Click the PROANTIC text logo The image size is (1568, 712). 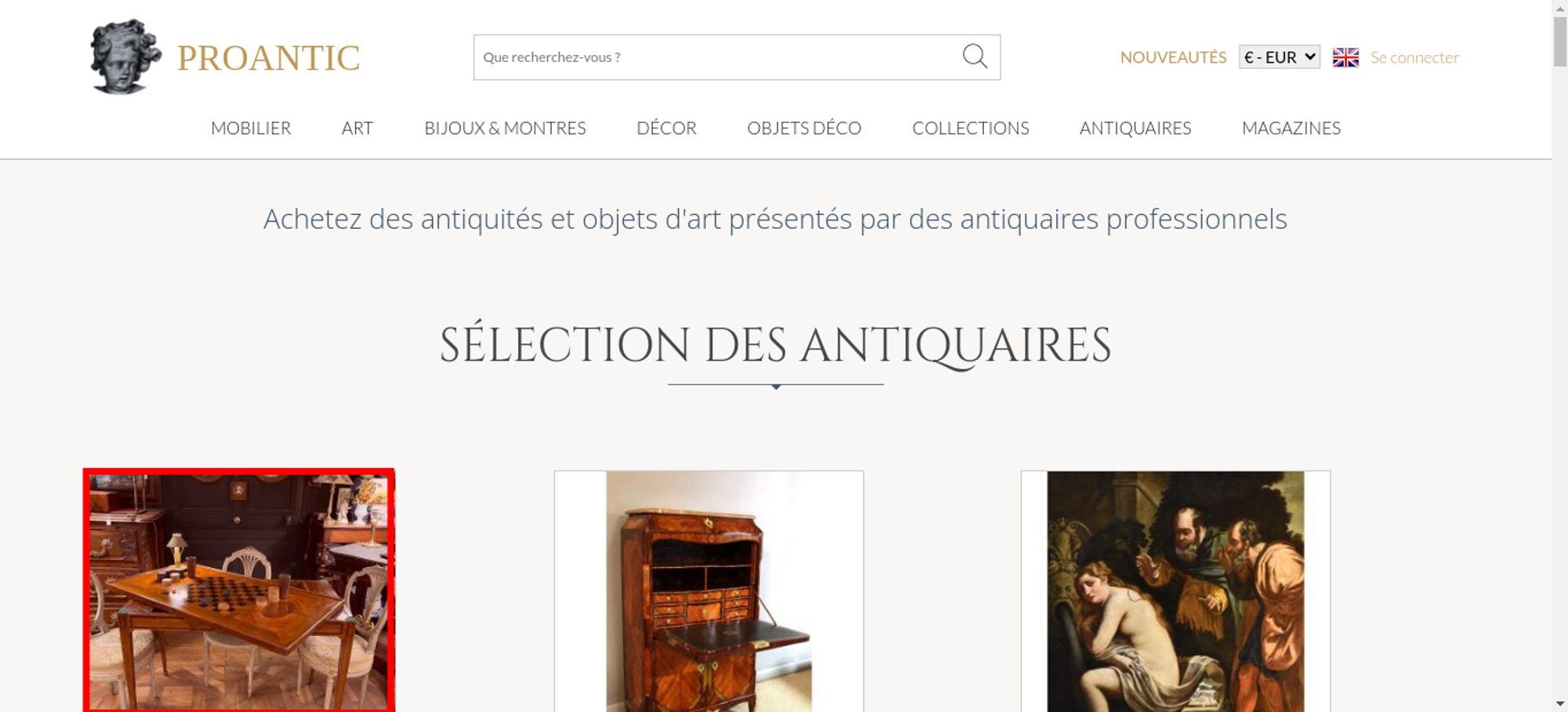[268, 58]
